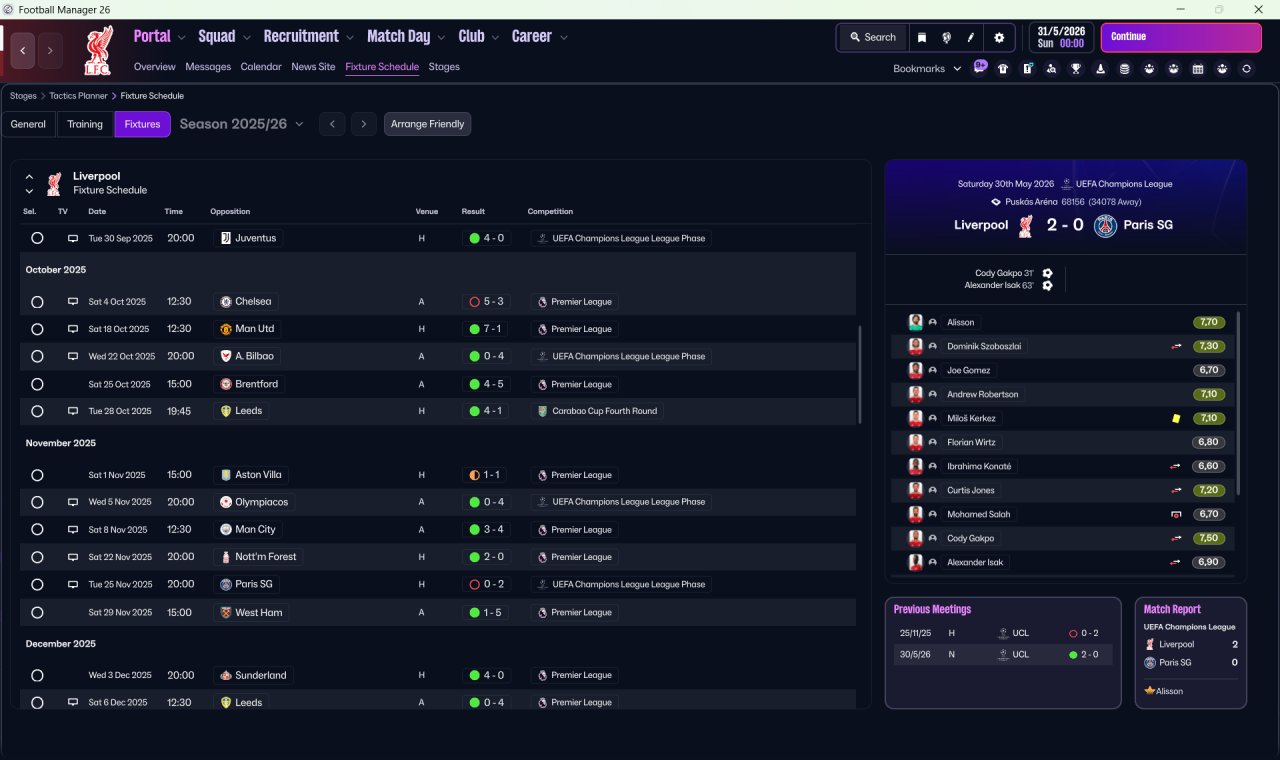Click the Liverpool club crest in header

pos(99,50)
